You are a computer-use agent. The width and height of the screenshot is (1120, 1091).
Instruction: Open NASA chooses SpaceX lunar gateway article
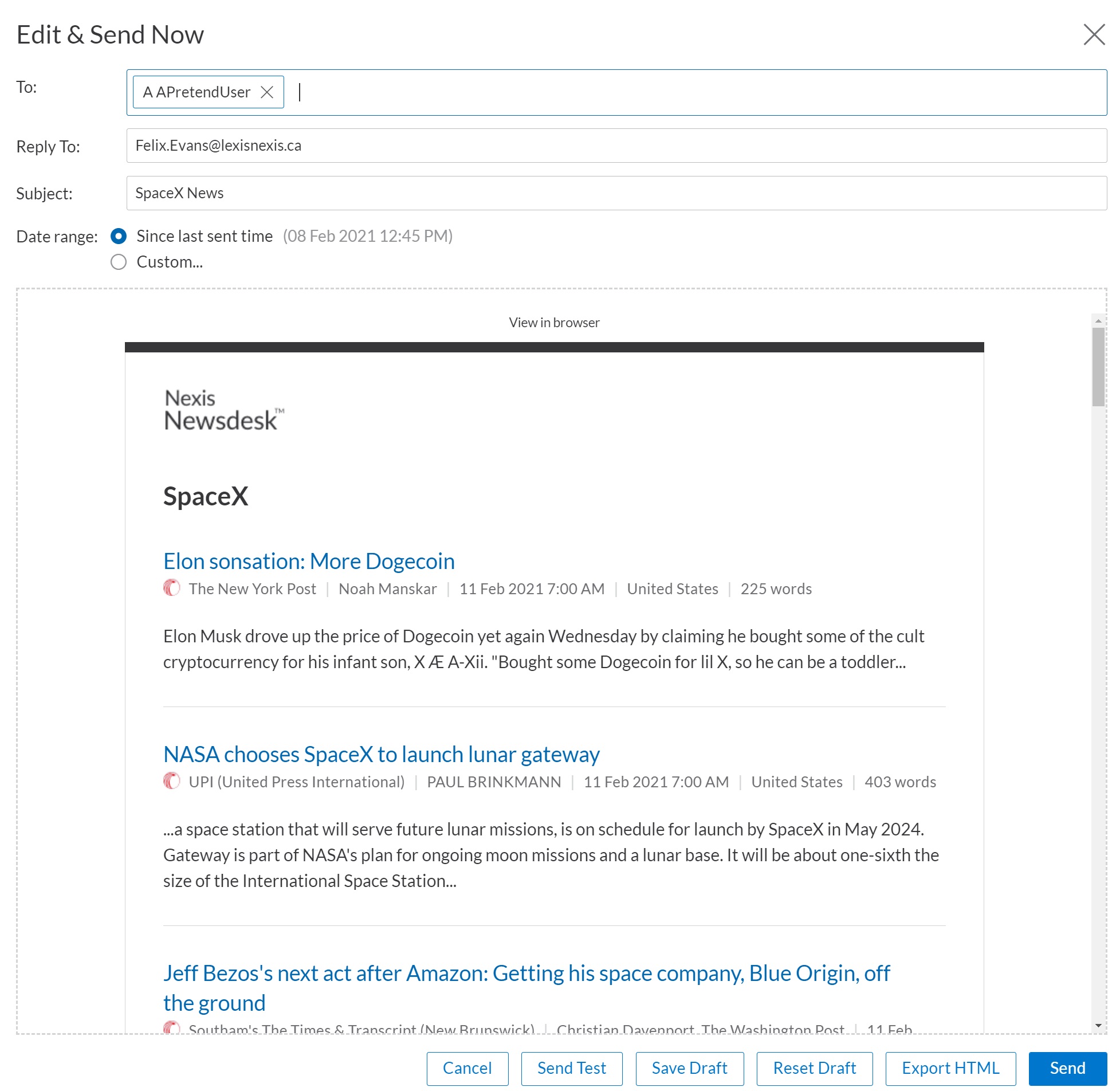point(382,754)
